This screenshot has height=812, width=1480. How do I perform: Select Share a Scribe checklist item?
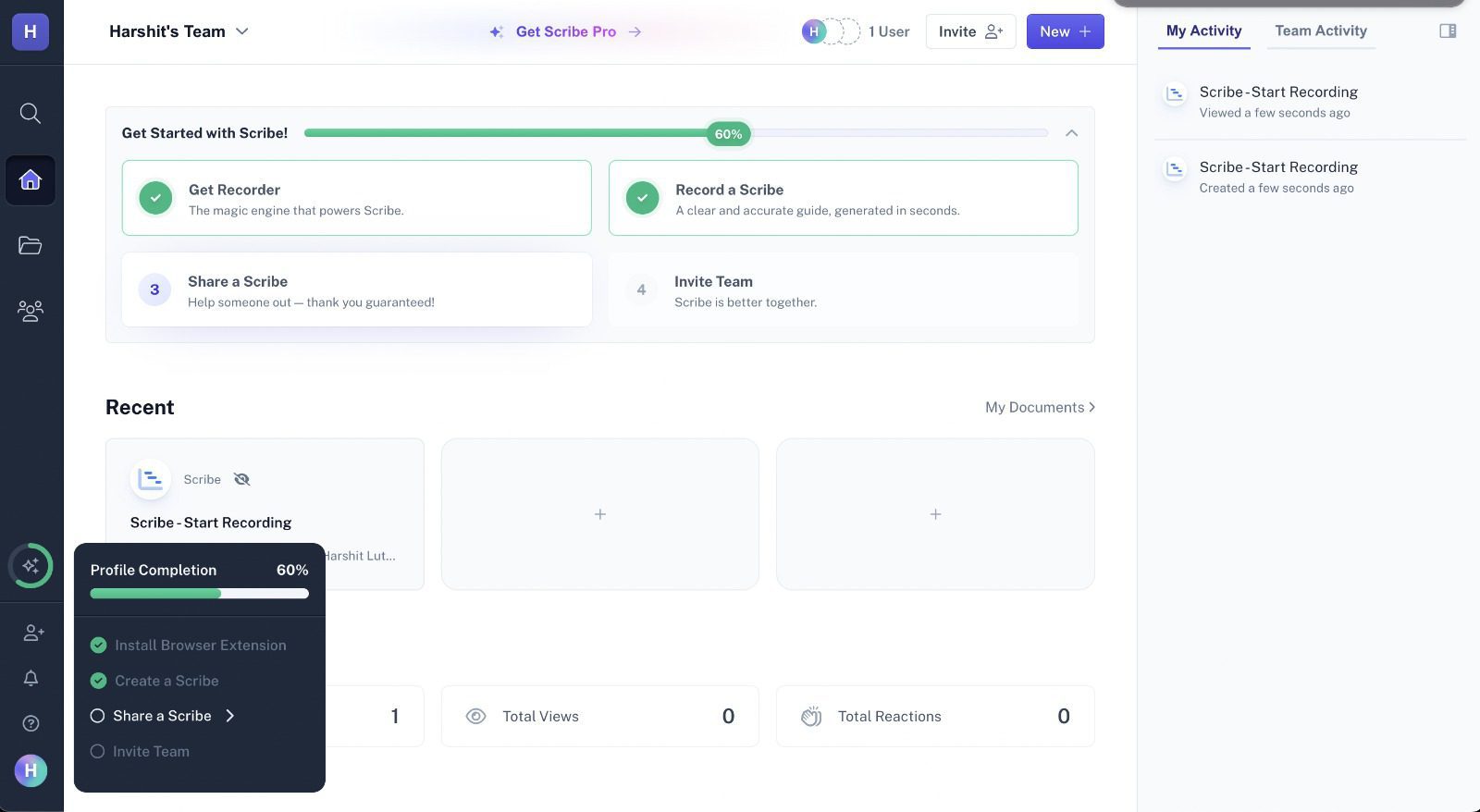(162, 716)
